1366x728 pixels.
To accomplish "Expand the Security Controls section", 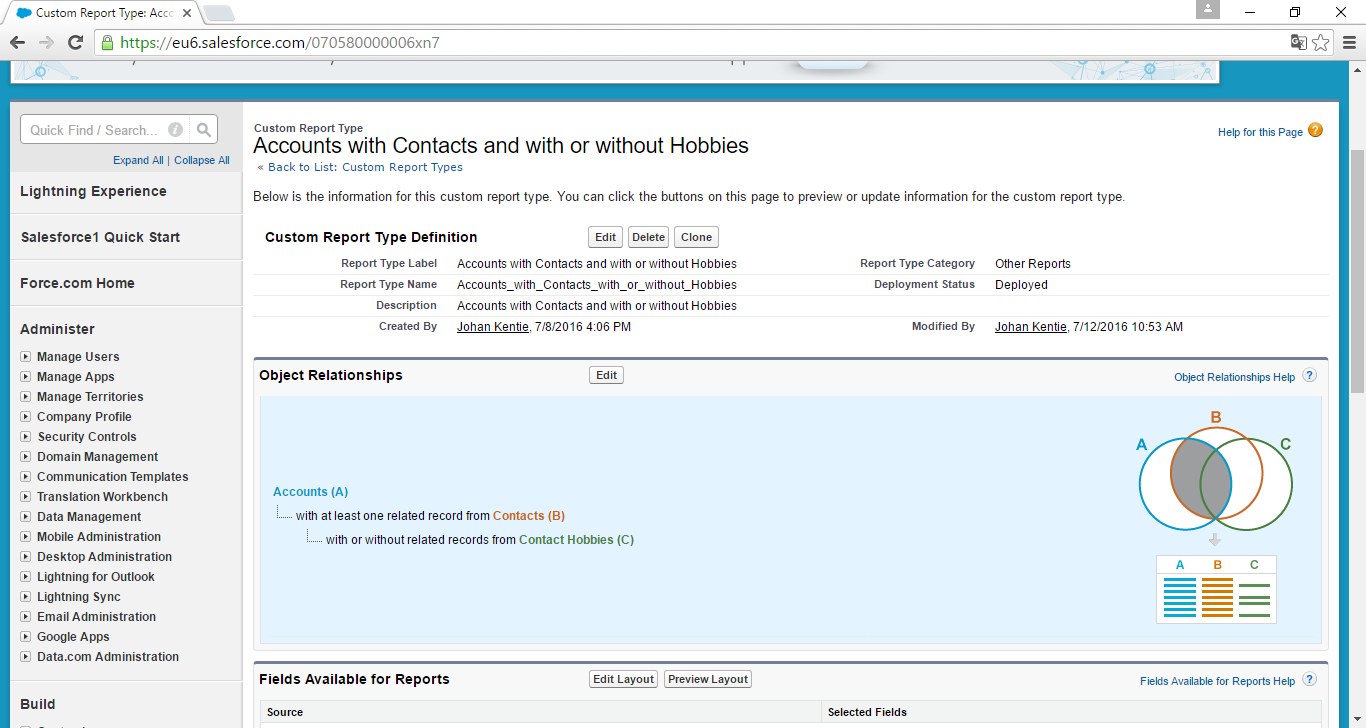I will [26, 437].
